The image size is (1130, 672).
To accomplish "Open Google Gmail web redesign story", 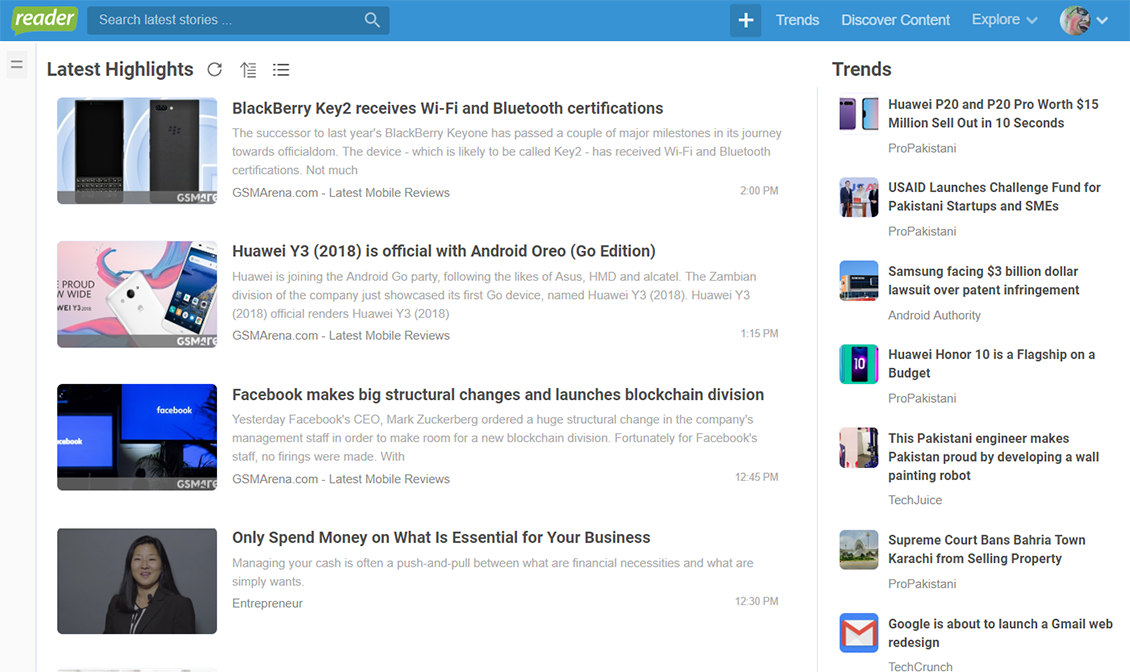I will tap(1000, 633).
